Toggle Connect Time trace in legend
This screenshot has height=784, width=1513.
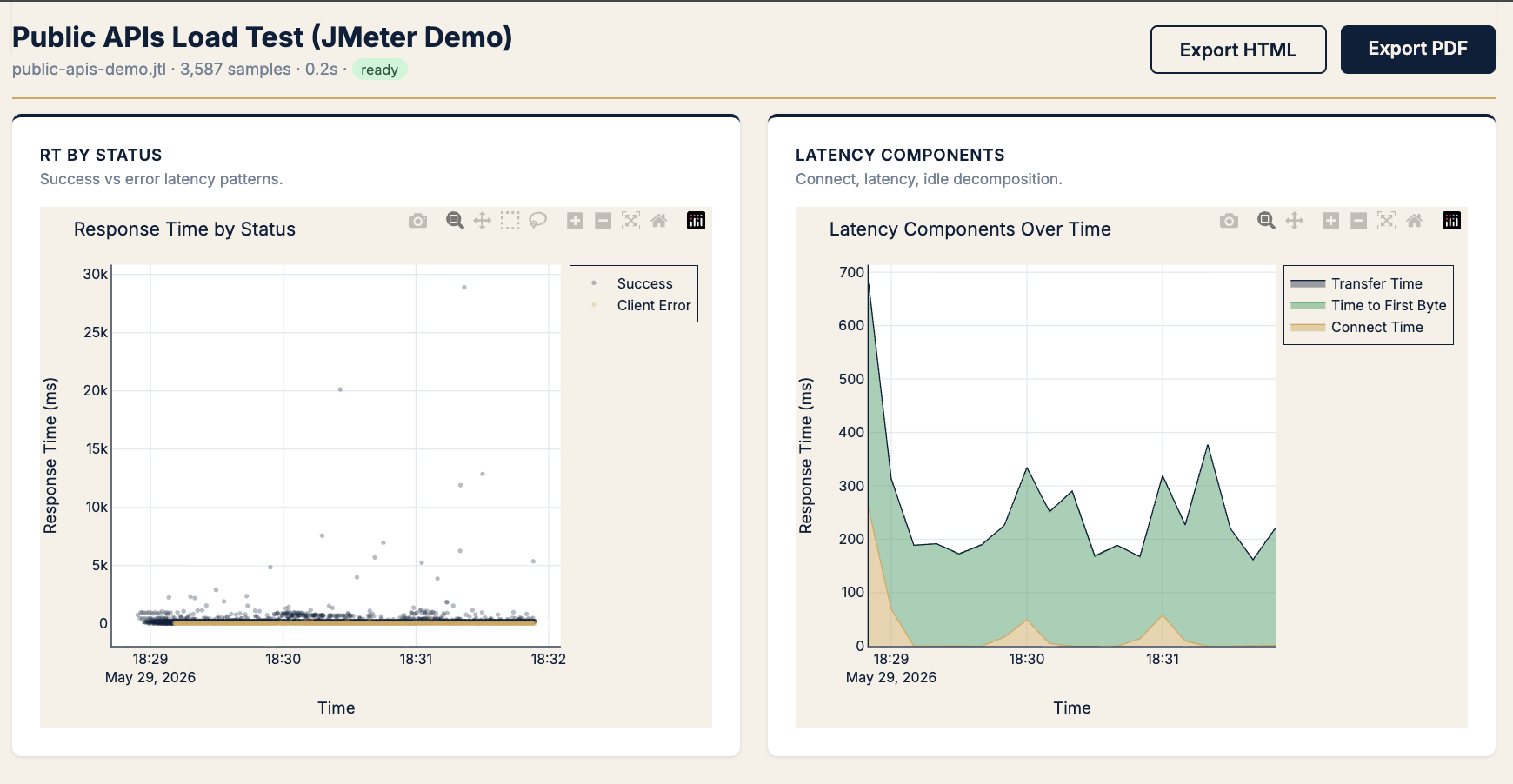(1368, 327)
